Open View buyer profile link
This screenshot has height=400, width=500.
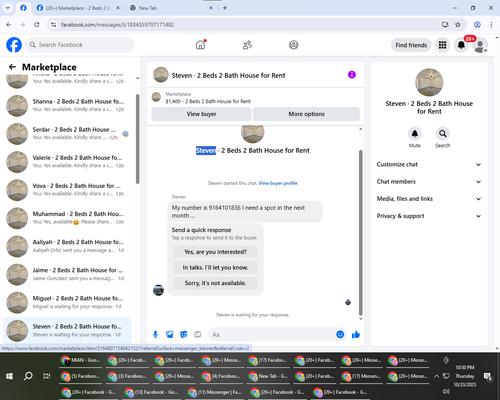pos(278,183)
